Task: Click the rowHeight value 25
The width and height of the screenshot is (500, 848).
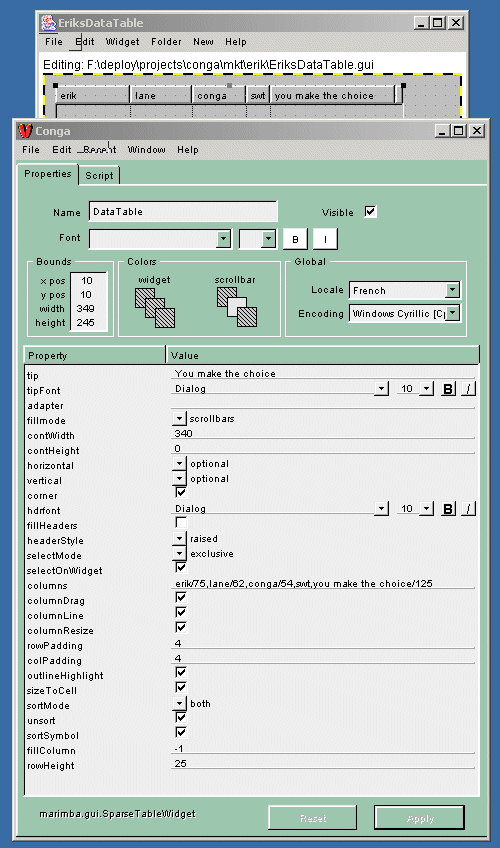Action: coord(323,764)
